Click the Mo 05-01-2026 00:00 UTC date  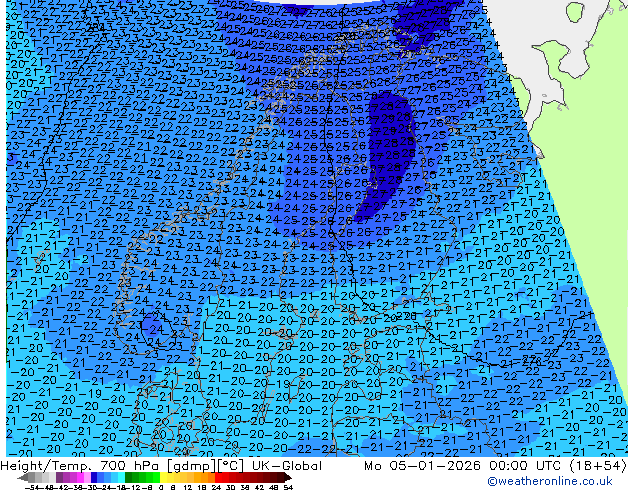click(x=464, y=466)
